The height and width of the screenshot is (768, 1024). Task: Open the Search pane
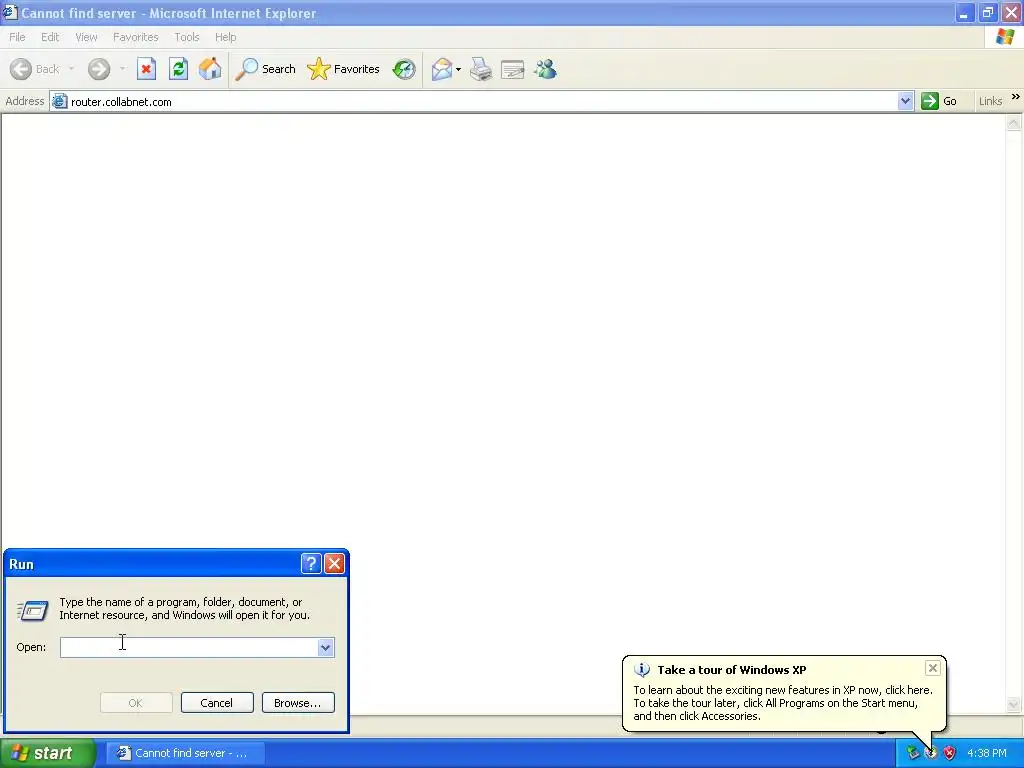(x=265, y=69)
